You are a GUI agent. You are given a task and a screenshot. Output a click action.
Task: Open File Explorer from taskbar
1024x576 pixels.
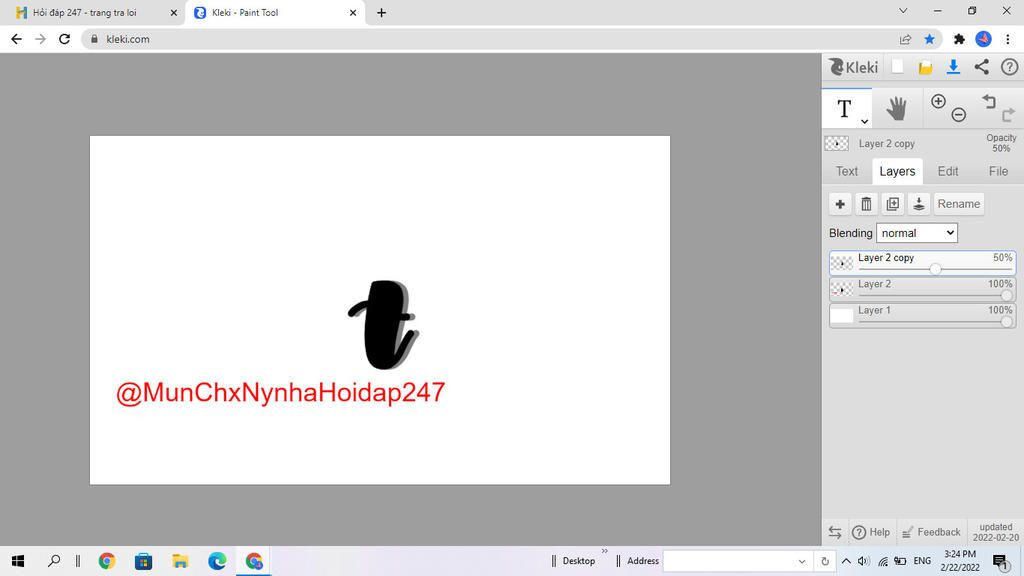(x=180, y=560)
